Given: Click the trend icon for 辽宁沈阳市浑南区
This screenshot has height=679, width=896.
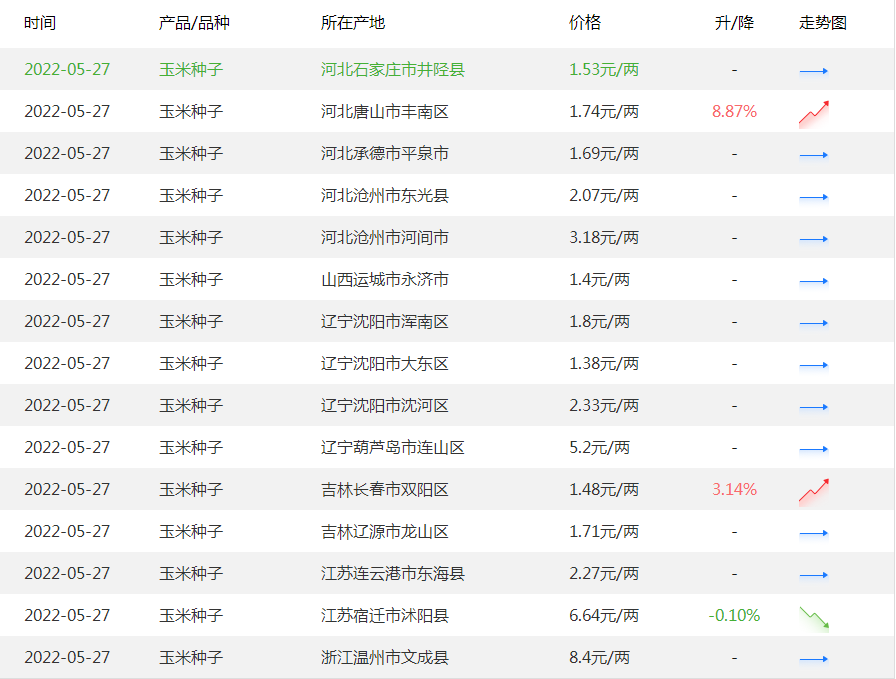Looking at the screenshot, I should [814, 321].
